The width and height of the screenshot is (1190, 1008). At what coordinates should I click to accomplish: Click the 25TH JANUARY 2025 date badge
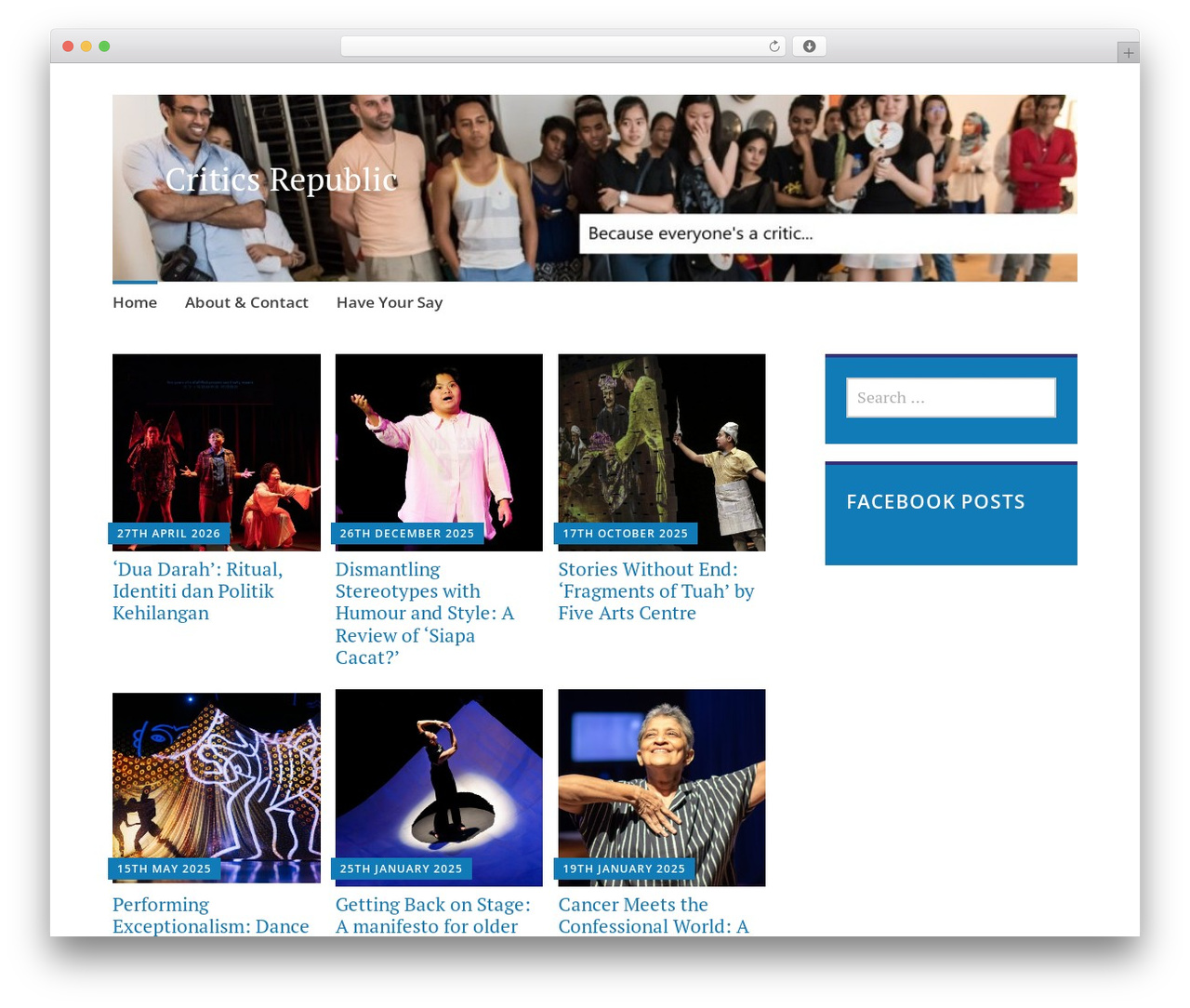401,869
